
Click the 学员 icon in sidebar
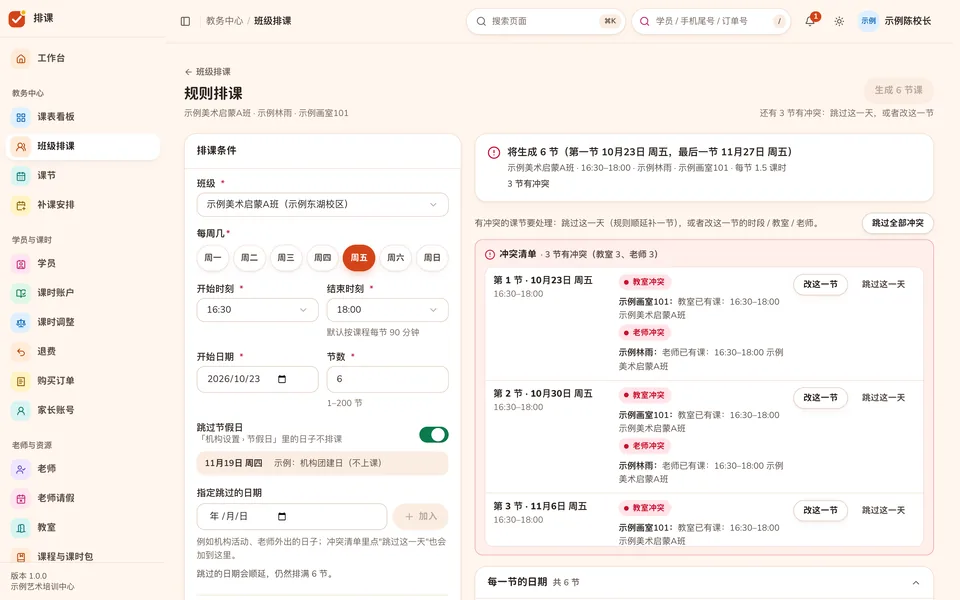(21, 264)
